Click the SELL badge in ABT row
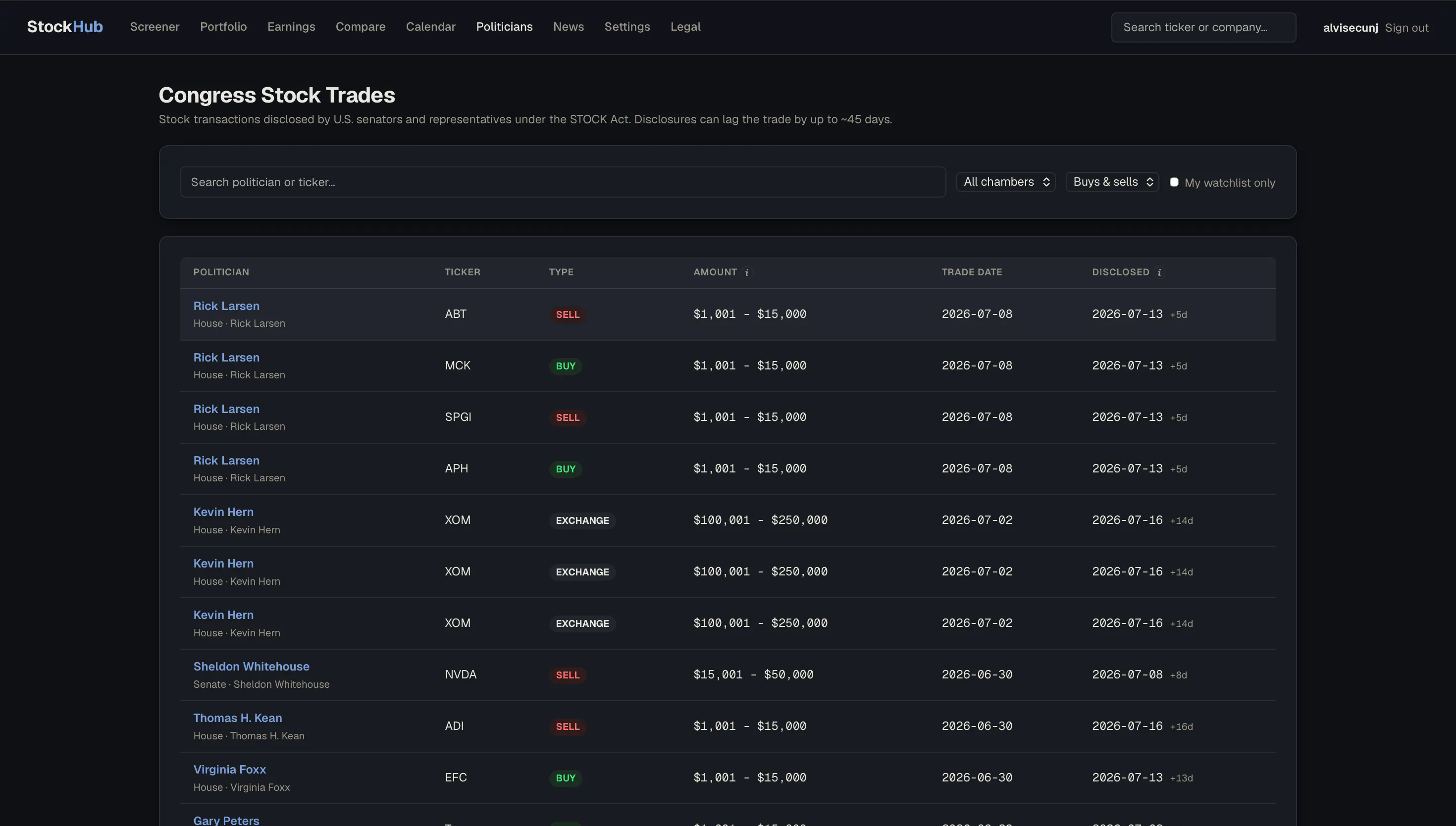Image resolution: width=1456 pixels, height=826 pixels. tap(567, 314)
